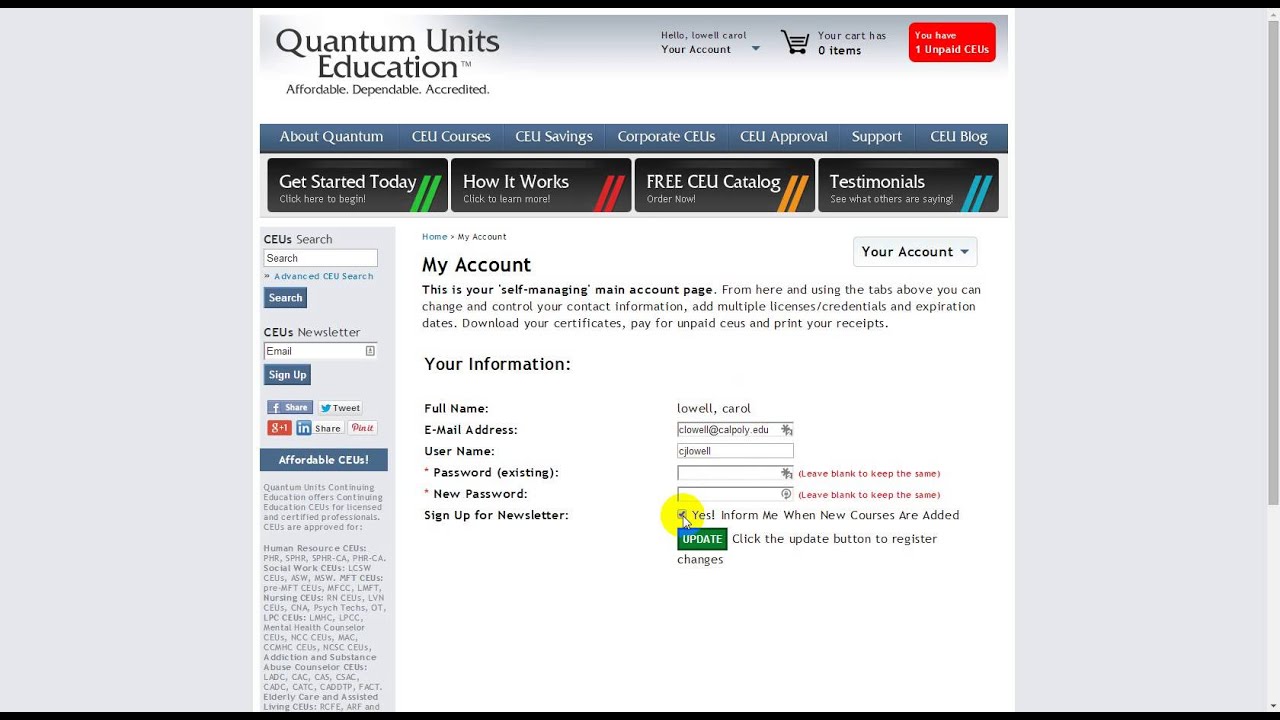Click the green UPDATE button
Image resolution: width=1280 pixels, height=720 pixels.
(702, 539)
